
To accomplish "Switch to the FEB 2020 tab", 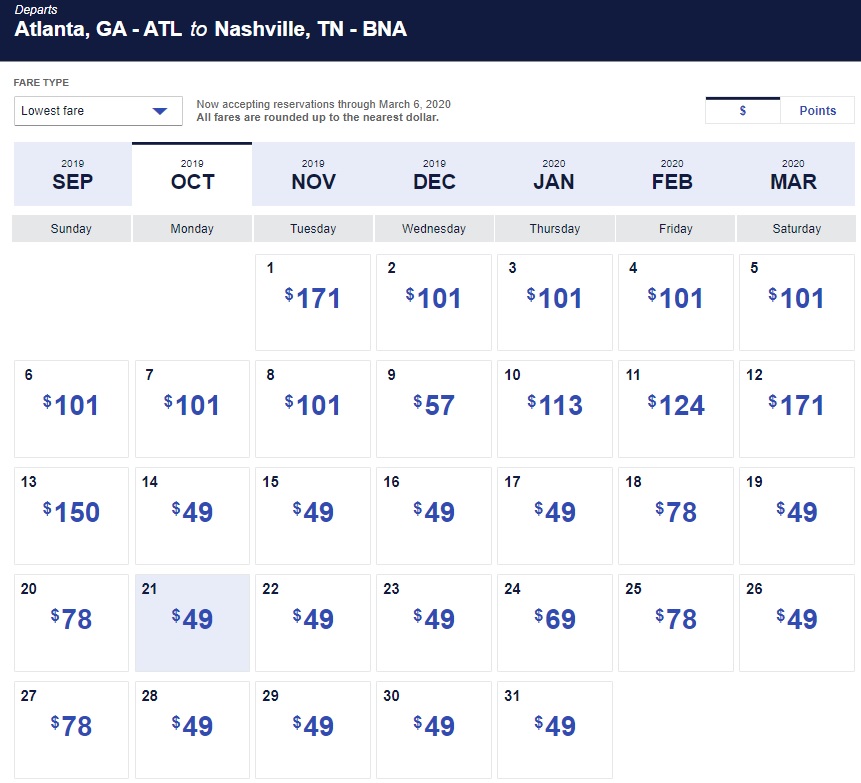I will (675, 174).
